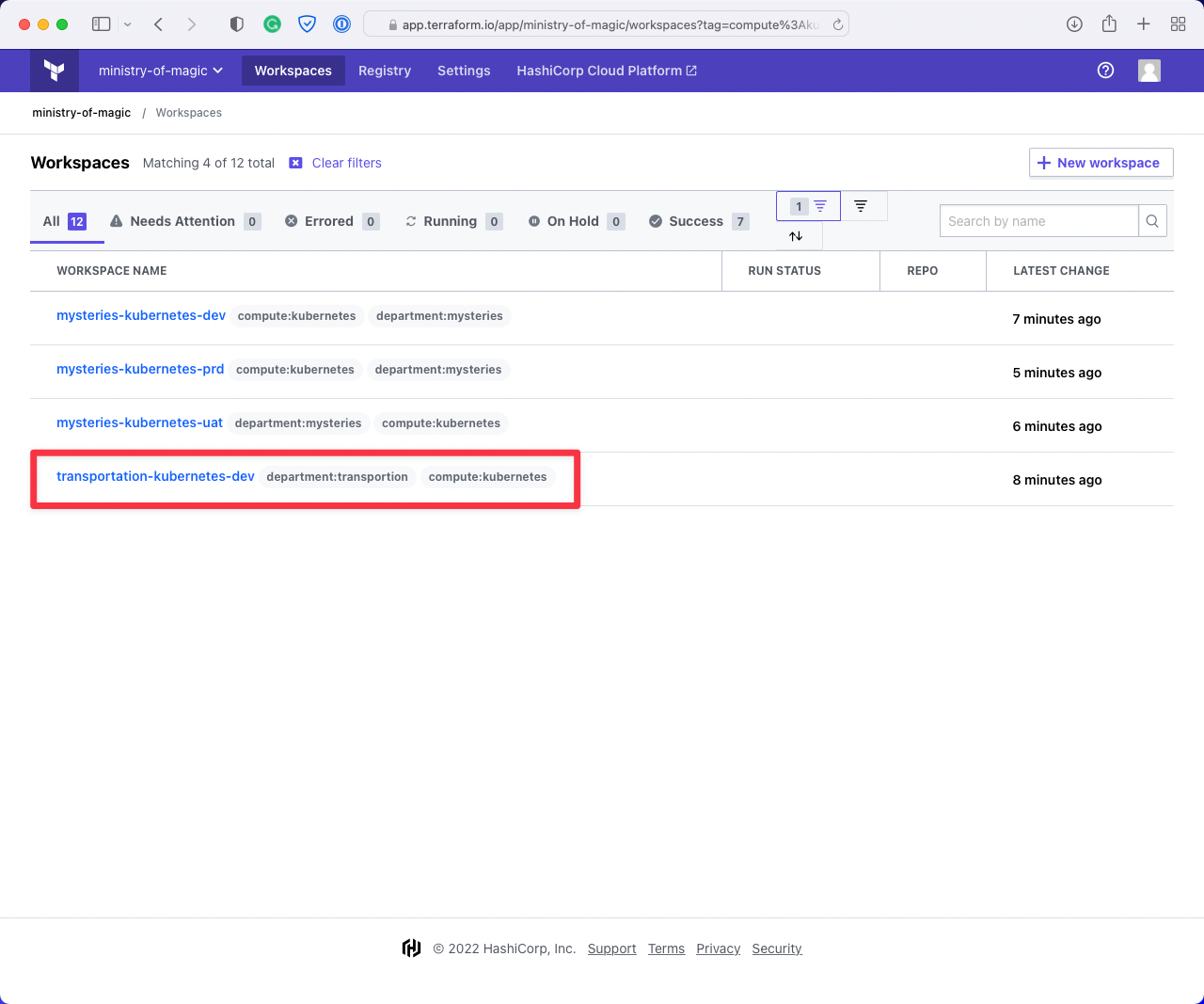1204x1004 pixels.
Task: Click the REPO column header
Action: click(923, 271)
